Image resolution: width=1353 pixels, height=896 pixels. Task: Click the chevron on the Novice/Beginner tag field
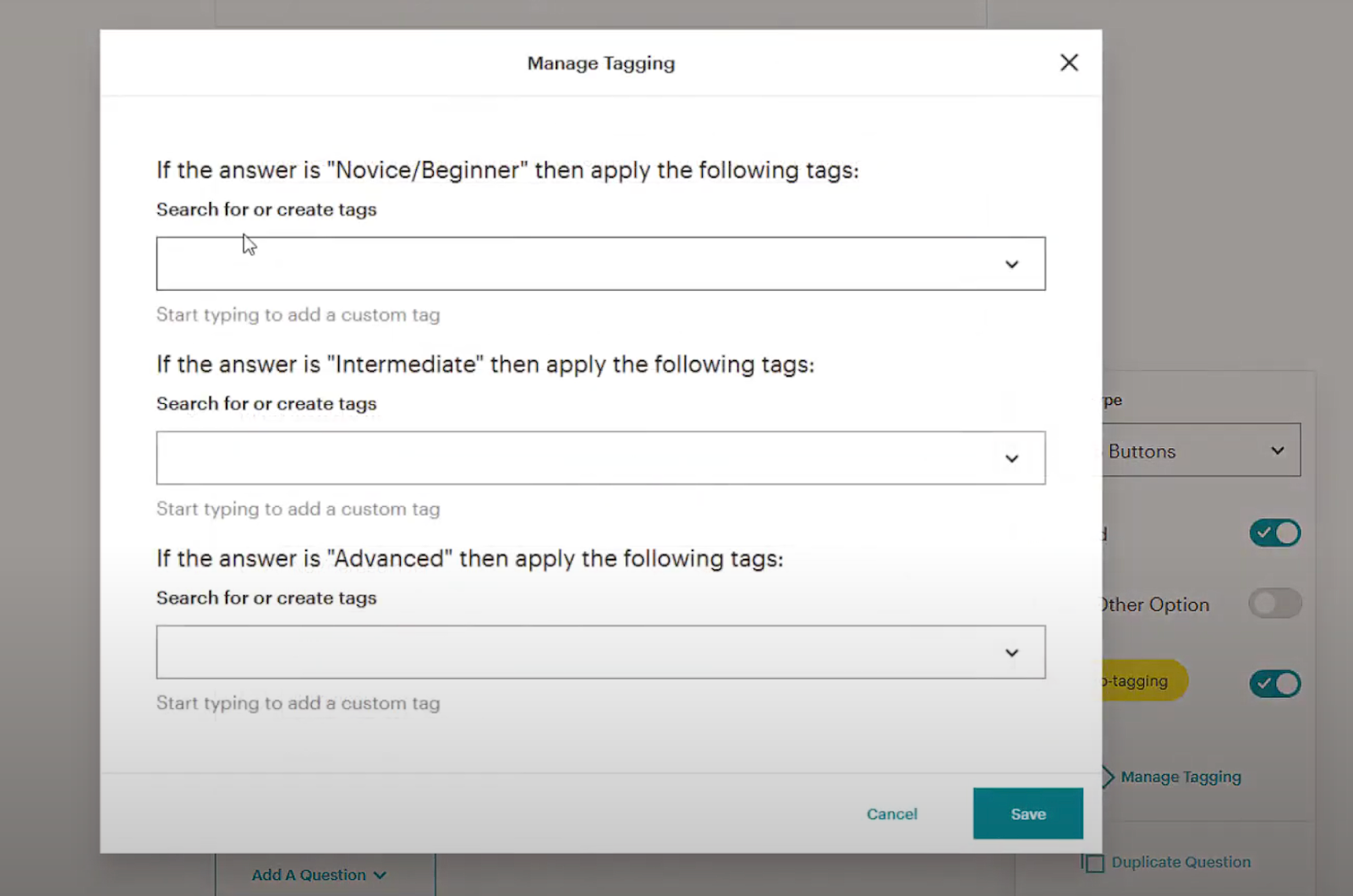[1012, 264]
